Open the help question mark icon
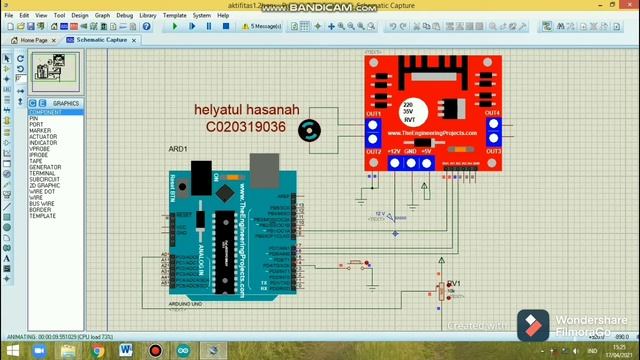 pyautogui.click(x=147, y=27)
